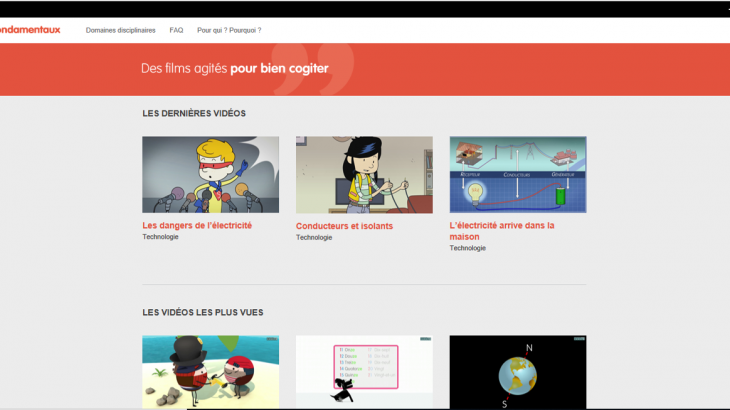Open the beach characters most-viewed video
Viewport: 730px width, 410px height.
[x=210, y=372]
